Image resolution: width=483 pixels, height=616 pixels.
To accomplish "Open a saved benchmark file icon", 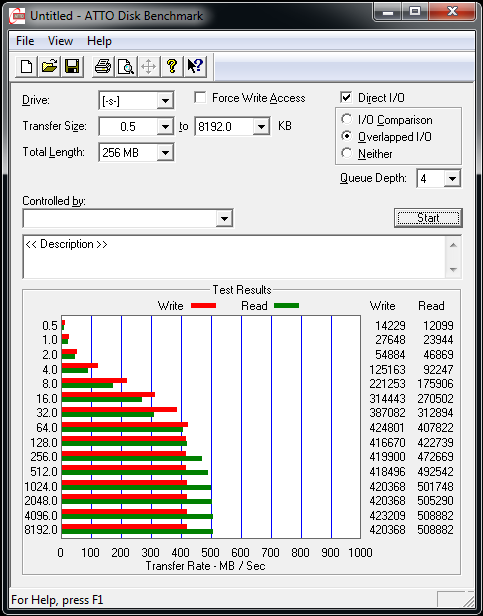I will [50, 66].
